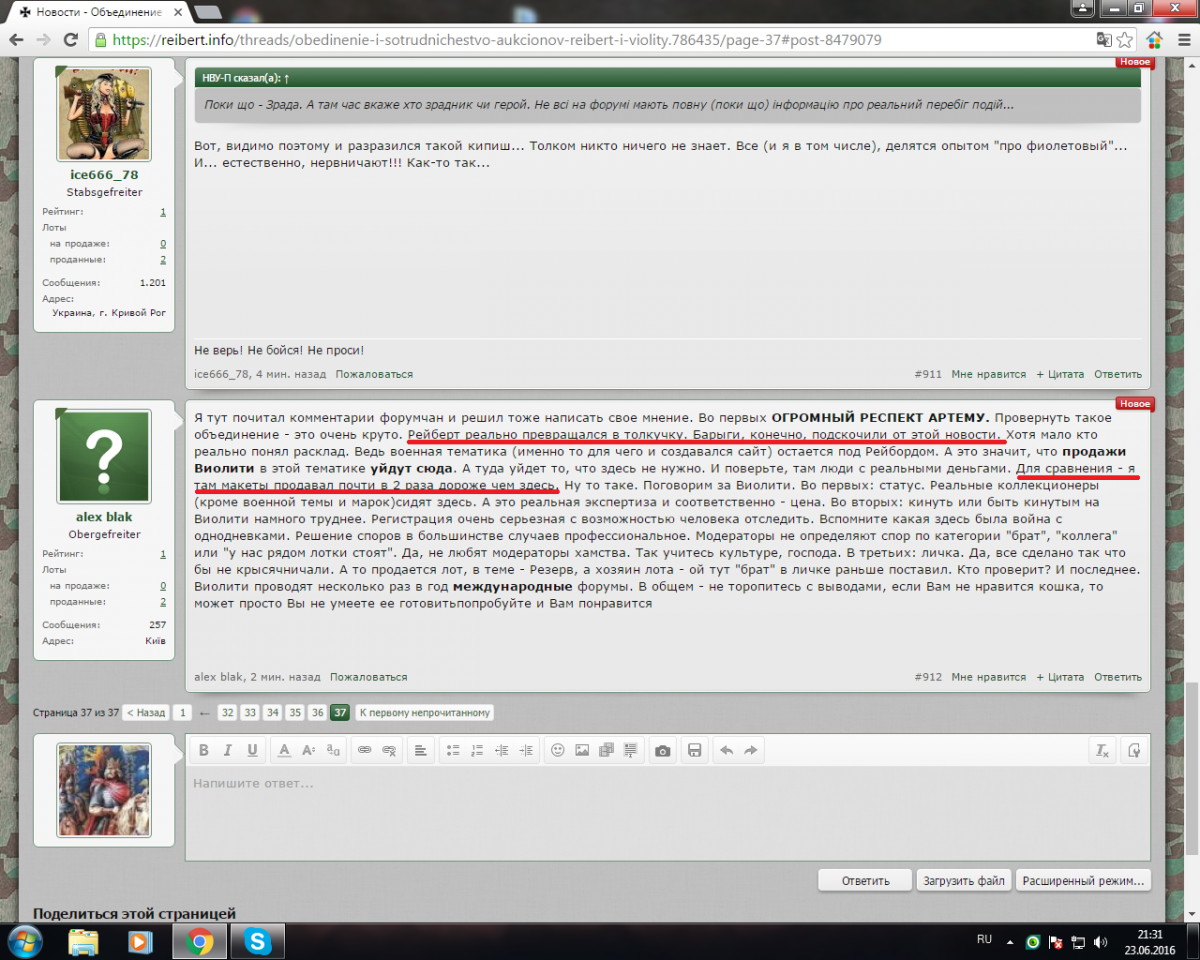Image resolution: width=1200 pixels, height=960 pixels.
Task: Add post #911 to multi-quote (+ Цитата)
Action: [1060, 374]
